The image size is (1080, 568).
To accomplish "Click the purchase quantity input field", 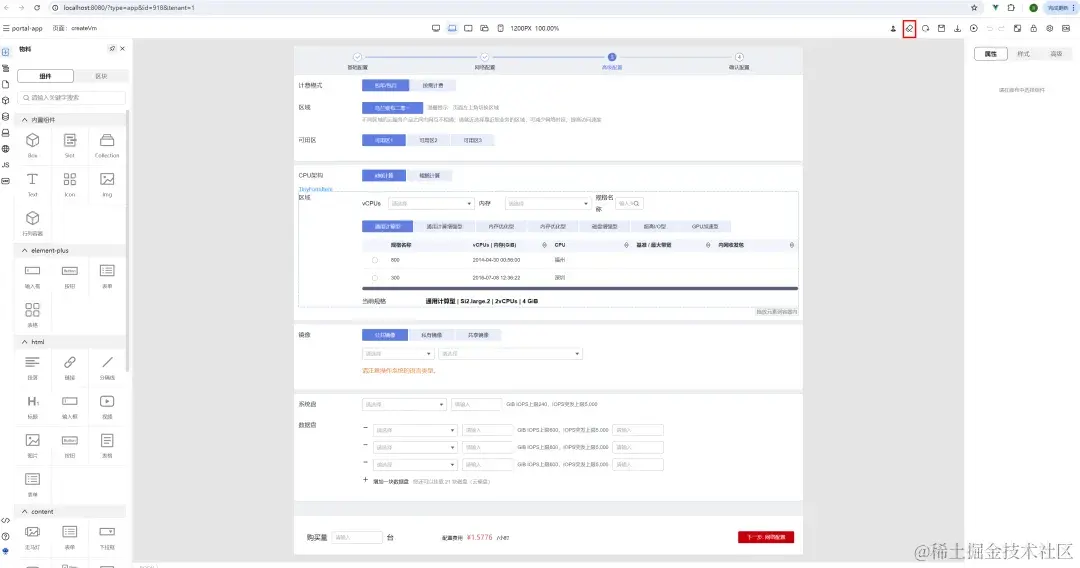I will point(357,537).
